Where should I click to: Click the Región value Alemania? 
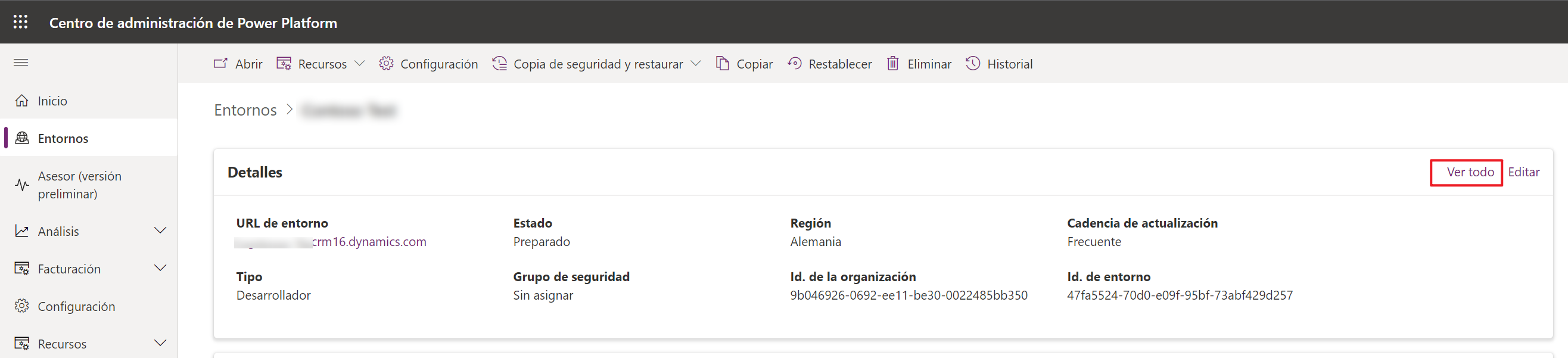click(816, 242)
